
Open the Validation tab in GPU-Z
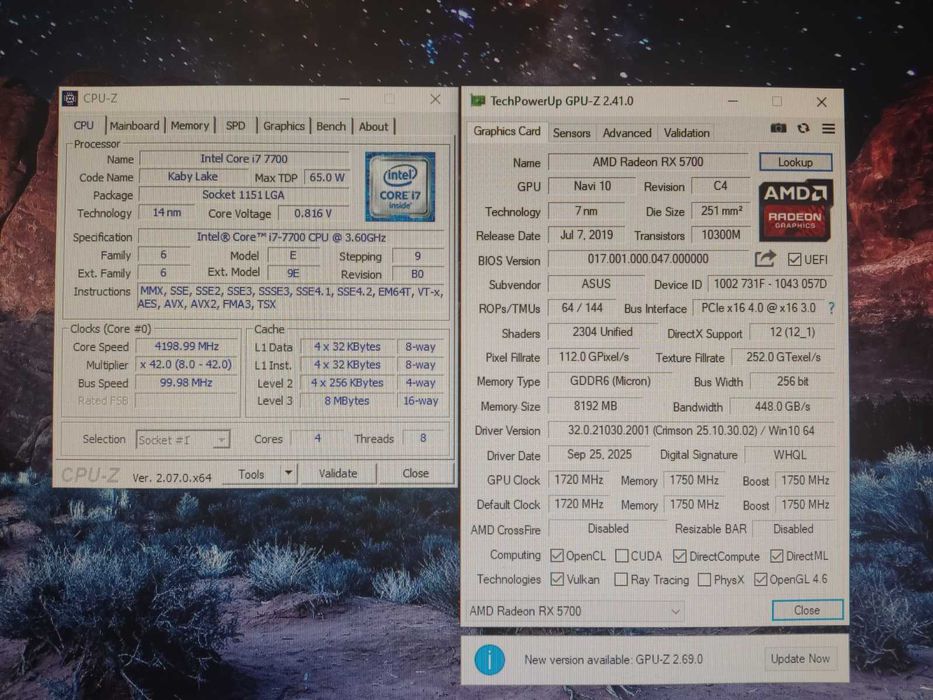pyautogui.click(x=687, y=133)
